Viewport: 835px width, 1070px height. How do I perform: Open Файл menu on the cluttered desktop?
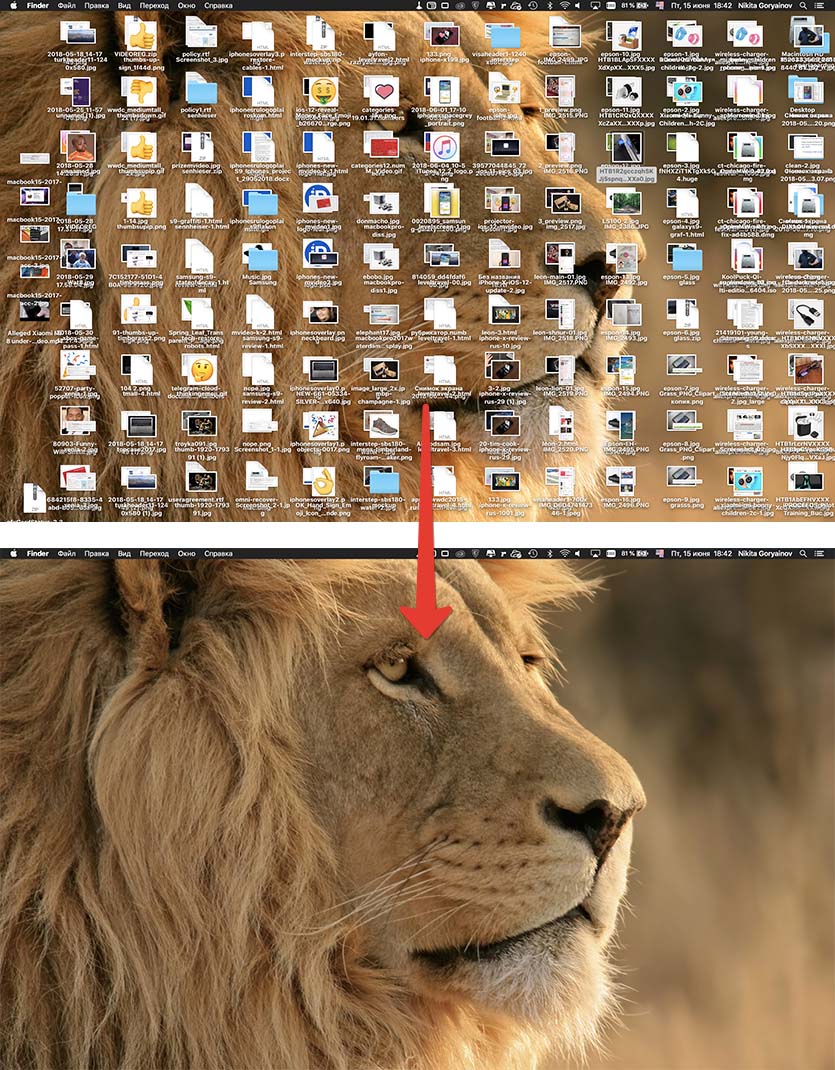67,5
